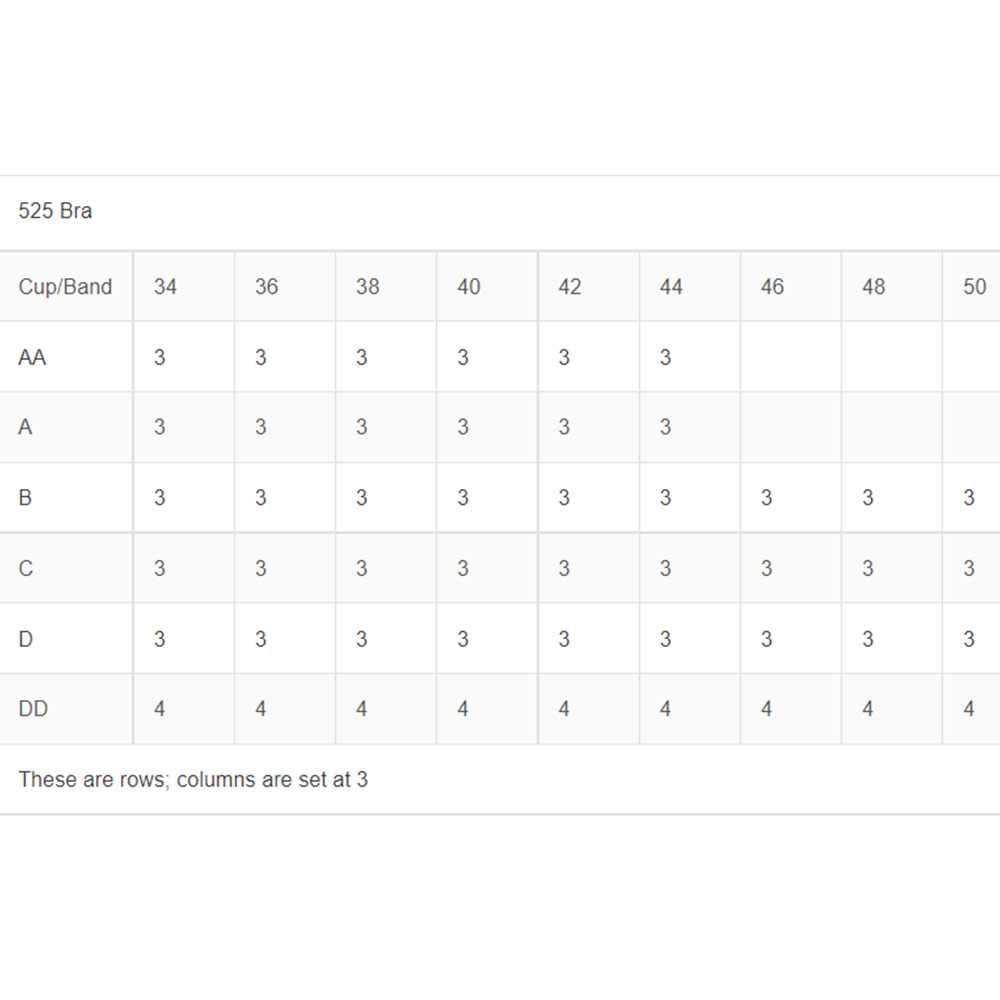Click the DD cup, band 50 cell
Screen dimensions: 1000x1000
[x=968, y=709]
